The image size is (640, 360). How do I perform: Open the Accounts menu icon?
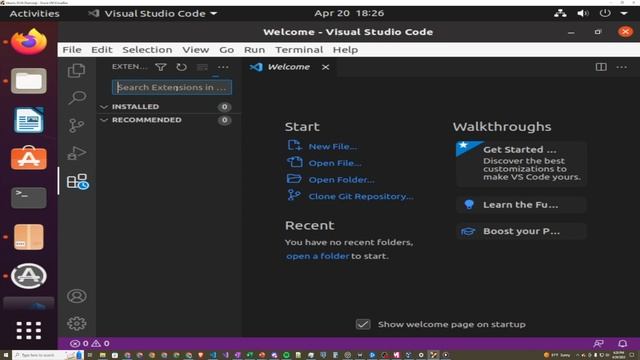pos(77,296)
